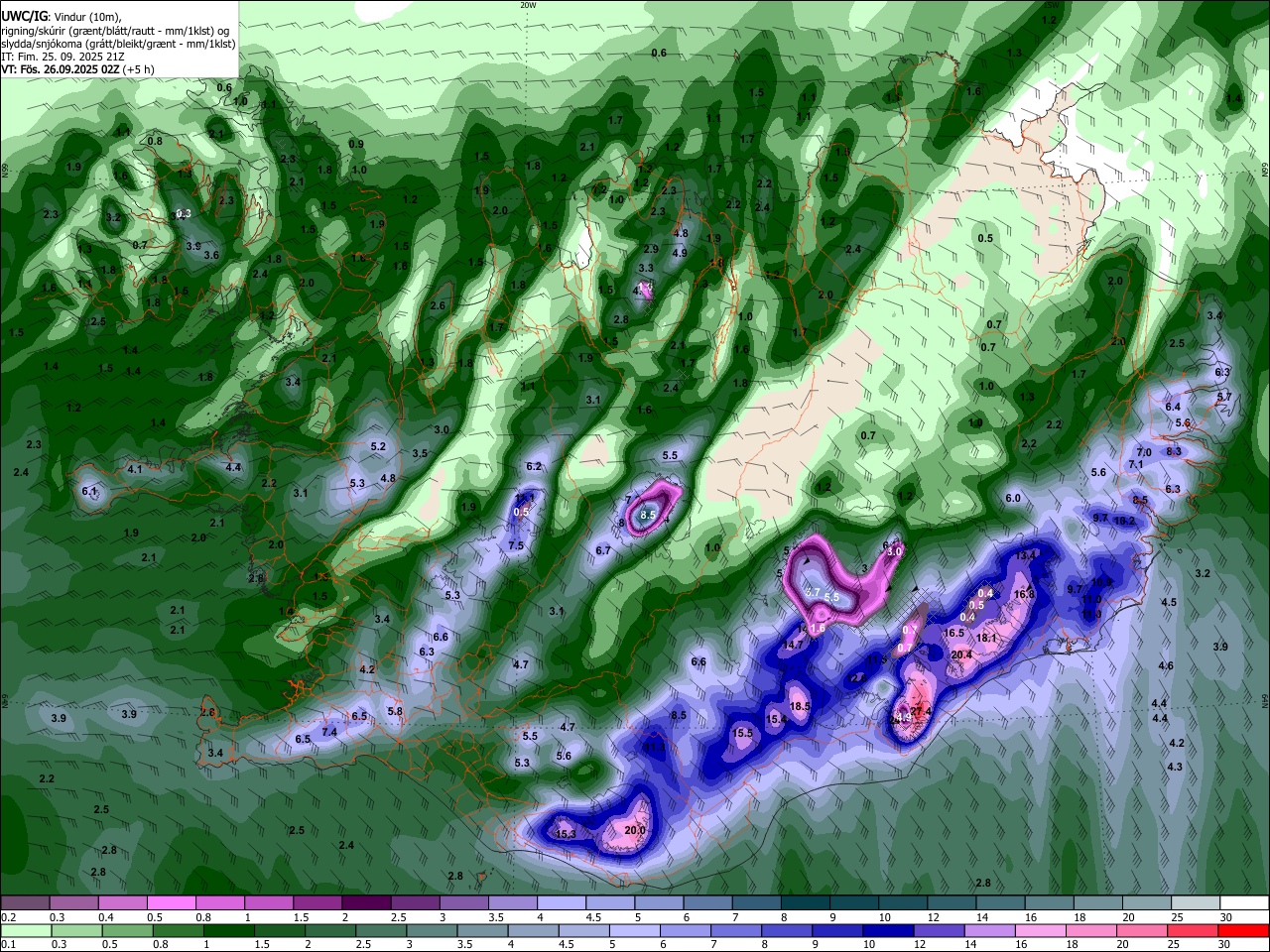Pick the periwinkle swatch between 4 and 4.5 upper legend
This screenshot has width=1270, height=952.
tap(562, 903)
